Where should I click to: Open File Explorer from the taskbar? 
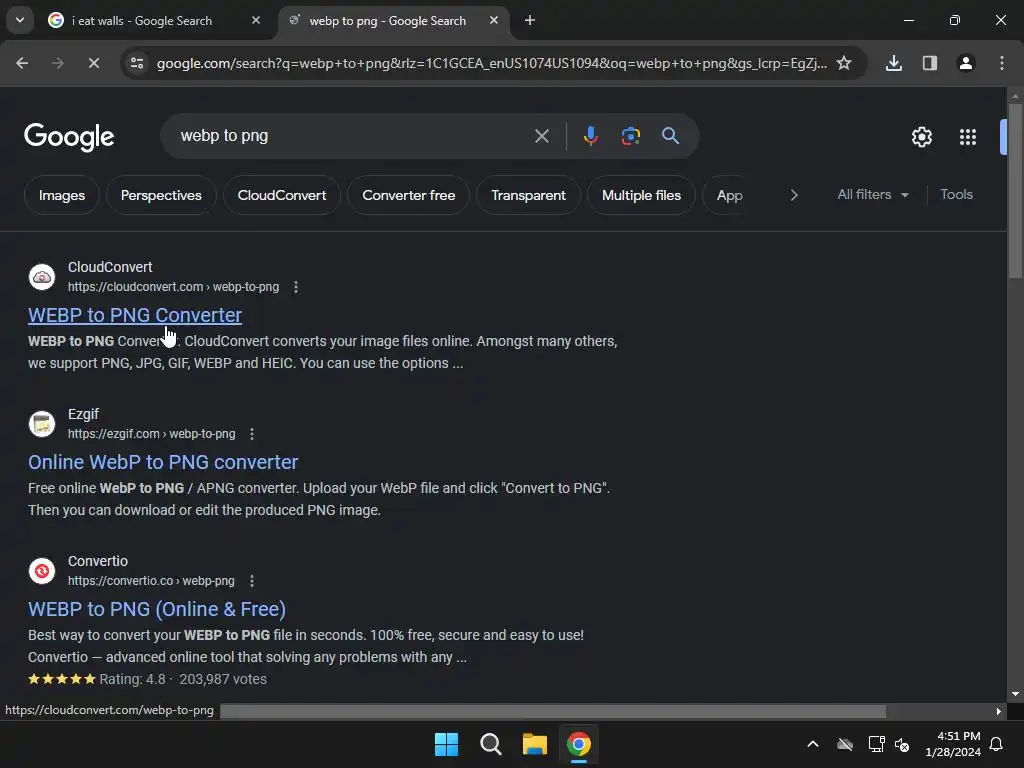pos(535,744)
